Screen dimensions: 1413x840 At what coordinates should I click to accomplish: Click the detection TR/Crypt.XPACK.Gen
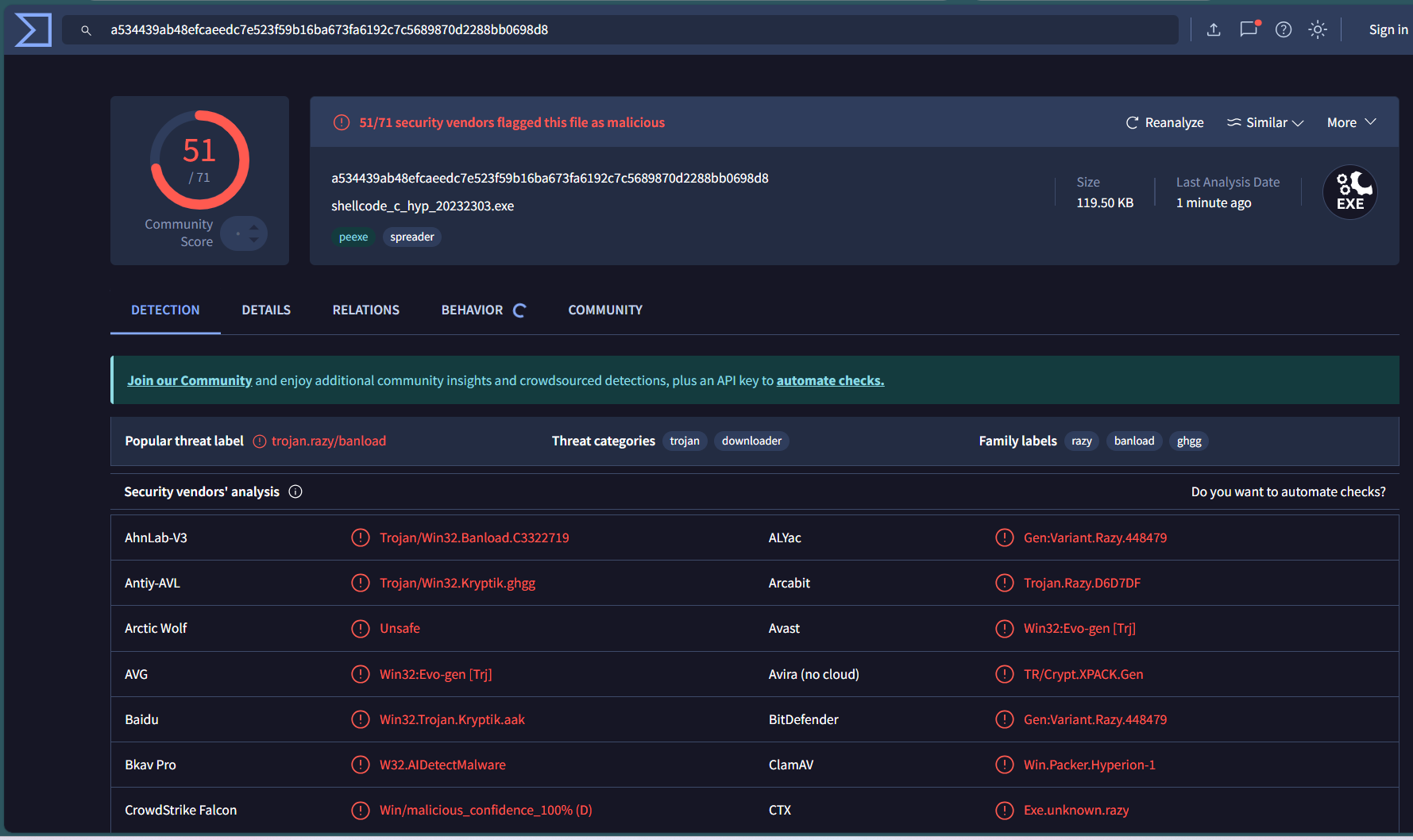point(1083,674)
